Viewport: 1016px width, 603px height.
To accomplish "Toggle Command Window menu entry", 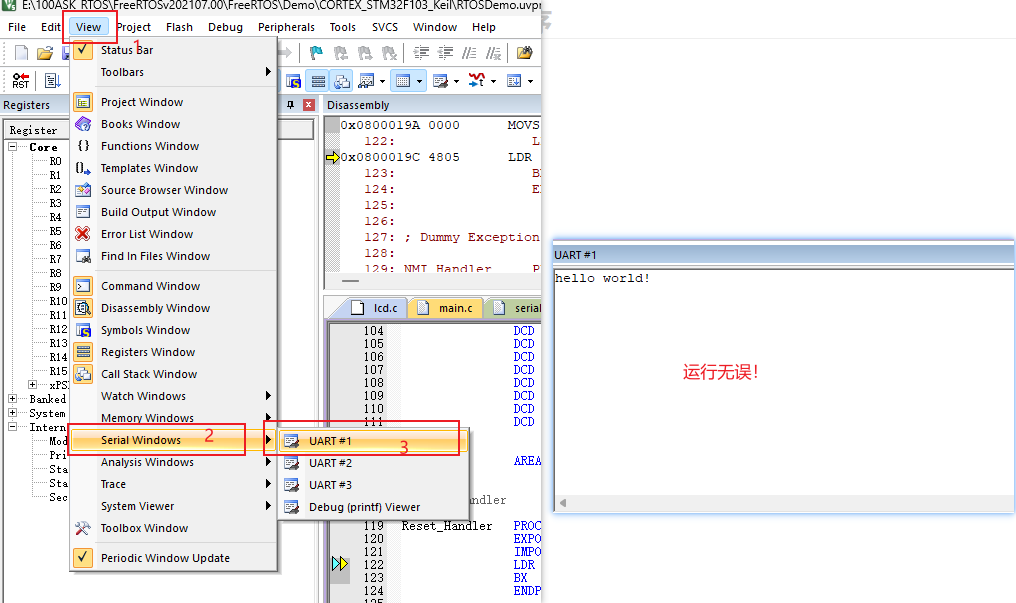I will pyautogui.click(x=174, y=286).
